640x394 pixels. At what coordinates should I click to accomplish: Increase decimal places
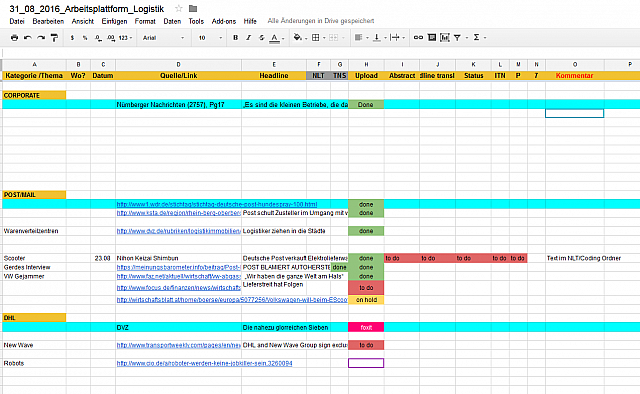[x=111, y=38]
